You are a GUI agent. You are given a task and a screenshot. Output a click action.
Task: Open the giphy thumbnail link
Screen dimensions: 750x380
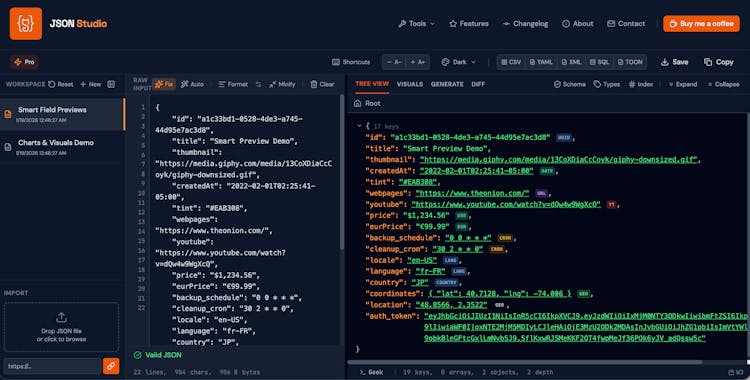point(559,159)
